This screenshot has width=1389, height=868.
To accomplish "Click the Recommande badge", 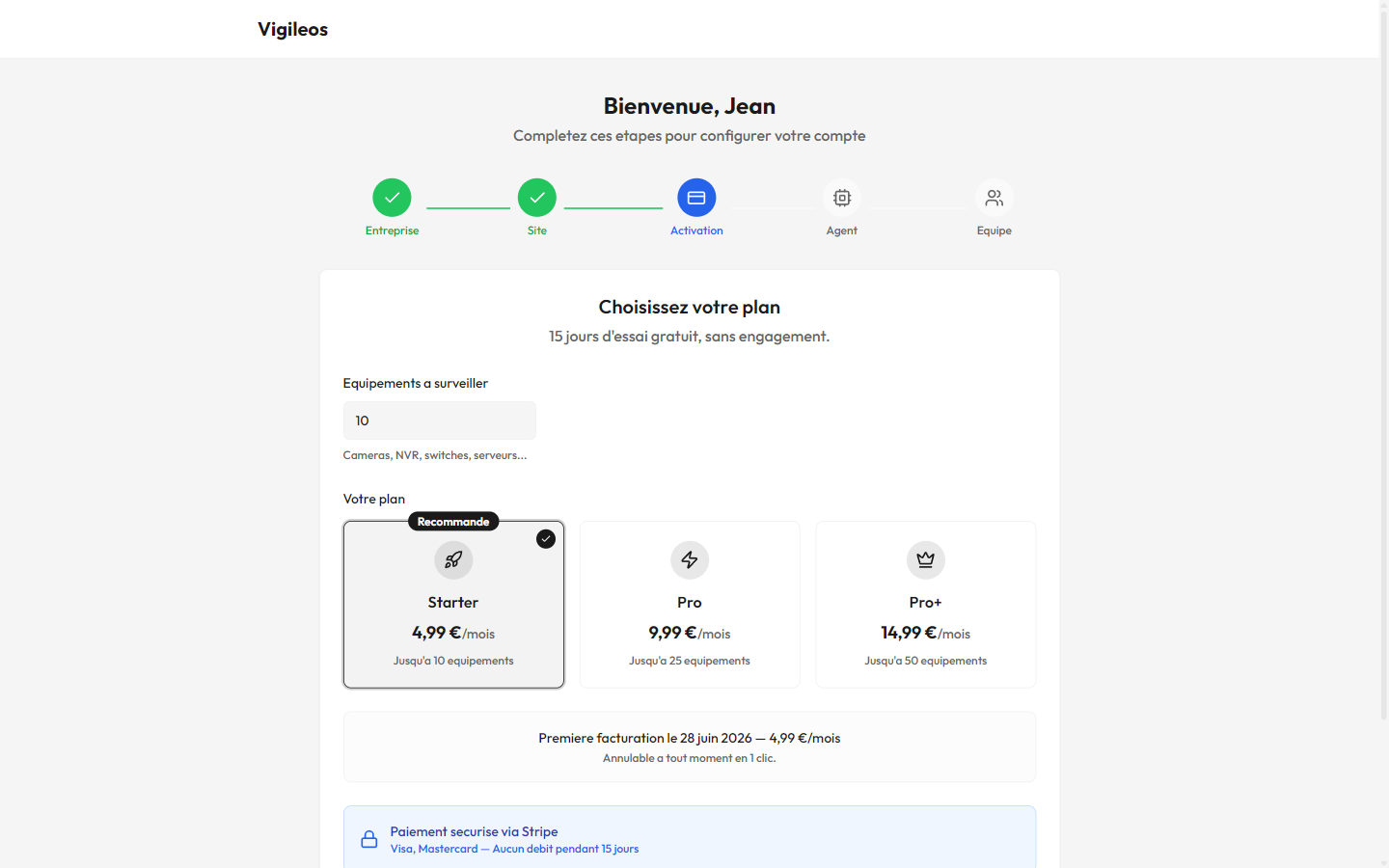I will (453, 522).
